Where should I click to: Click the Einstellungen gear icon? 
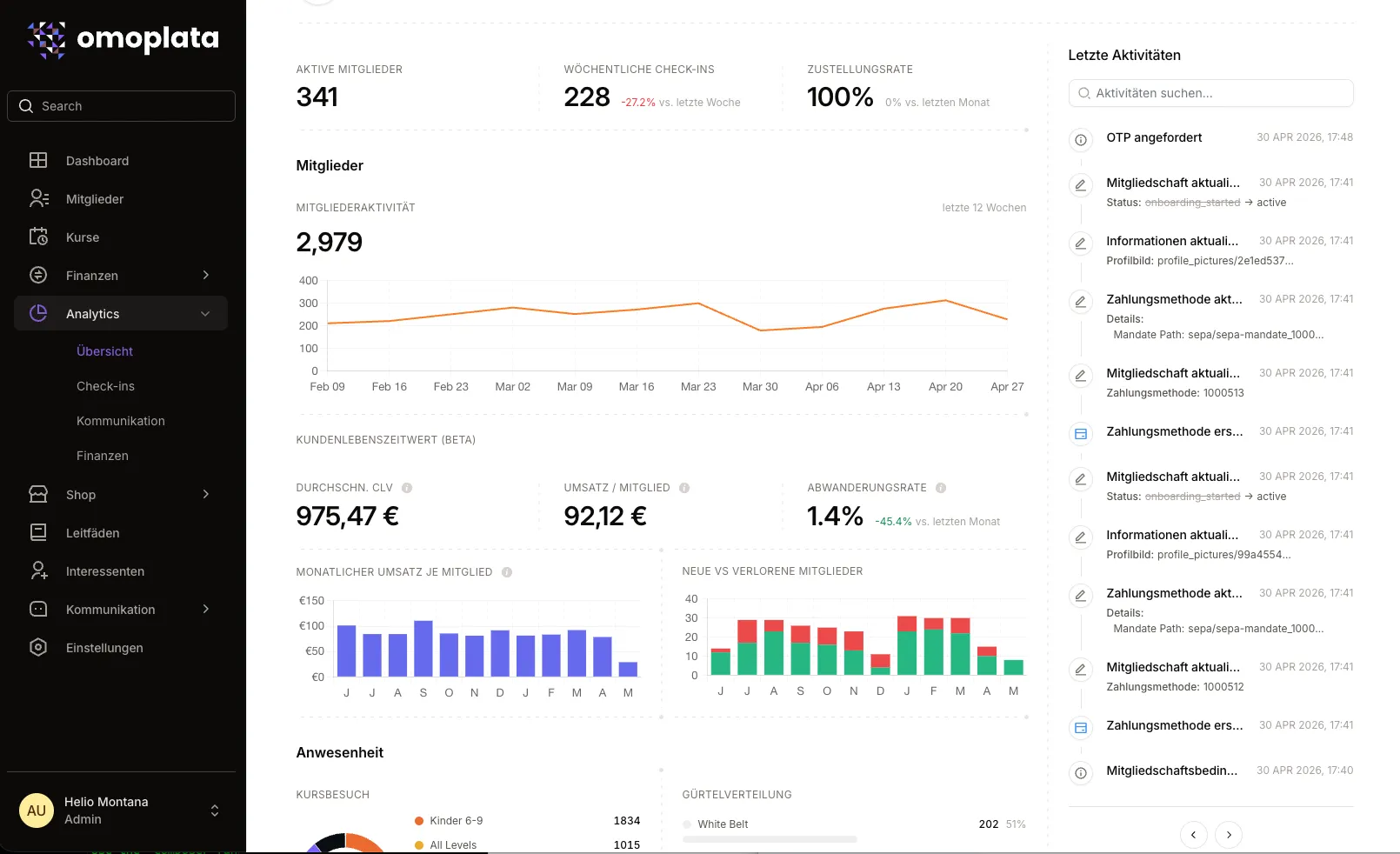point(38,648)
